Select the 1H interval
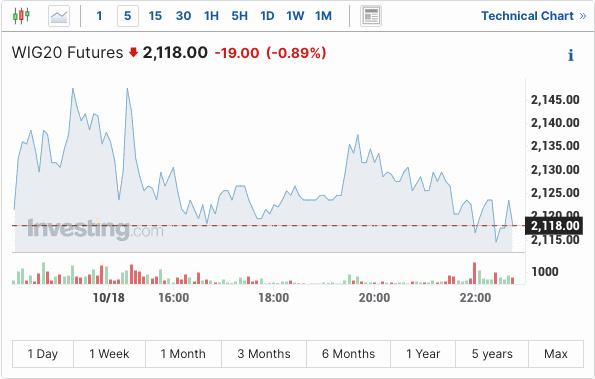The image size is (595, 379). tap(211, 16)
